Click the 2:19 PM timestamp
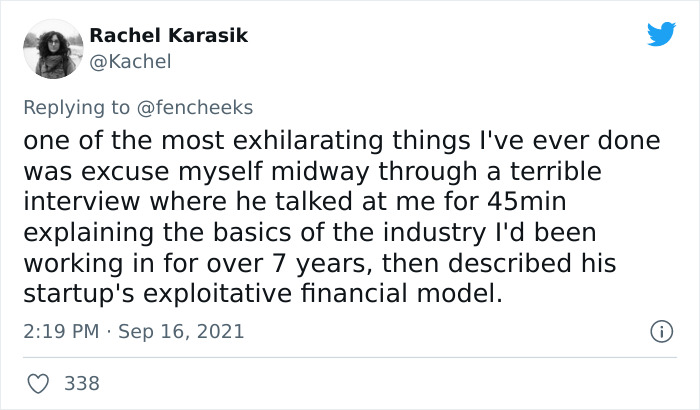The image size is (700, 410). [62, 331]
